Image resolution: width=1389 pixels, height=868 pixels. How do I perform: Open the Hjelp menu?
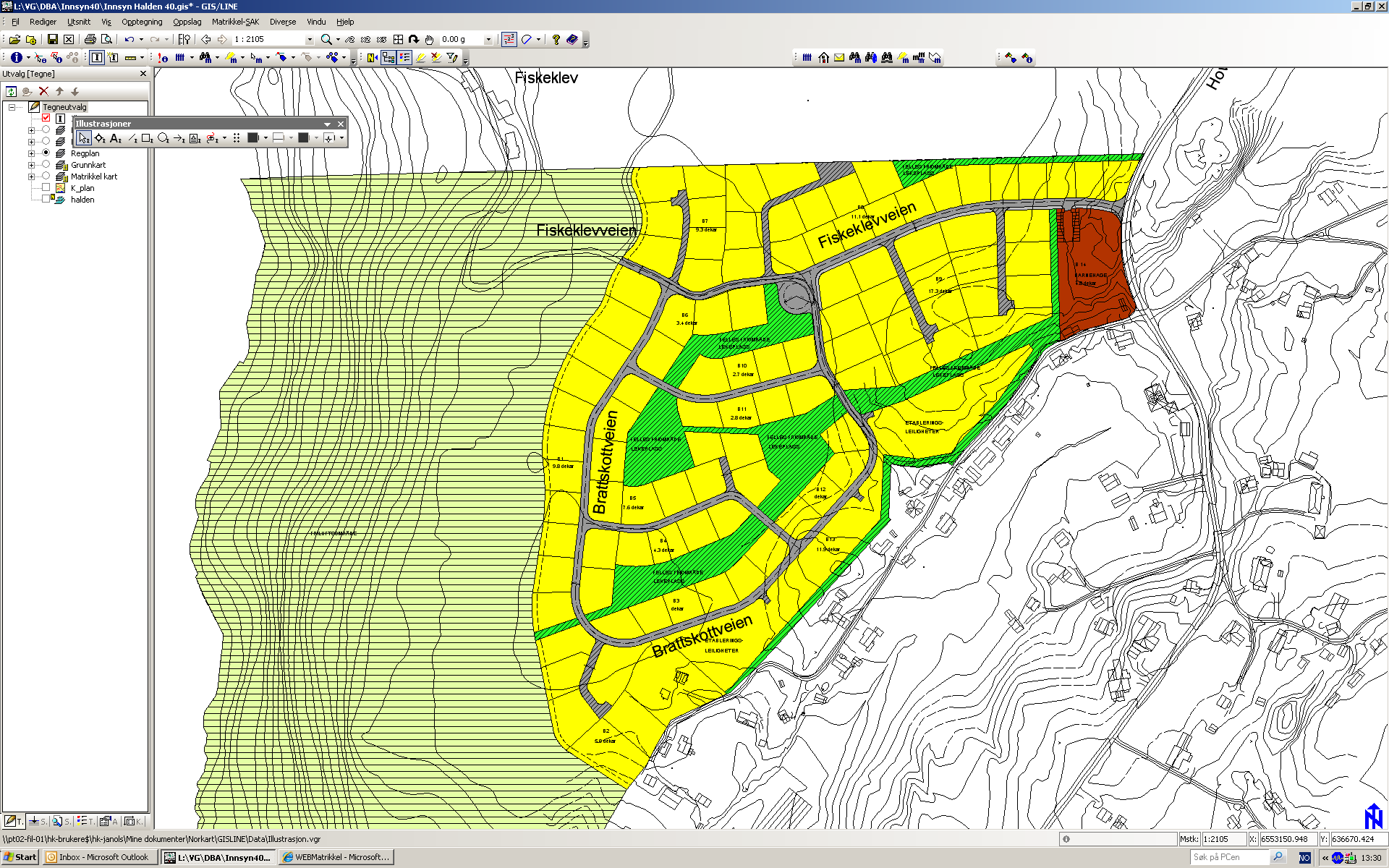coord(345,22)
